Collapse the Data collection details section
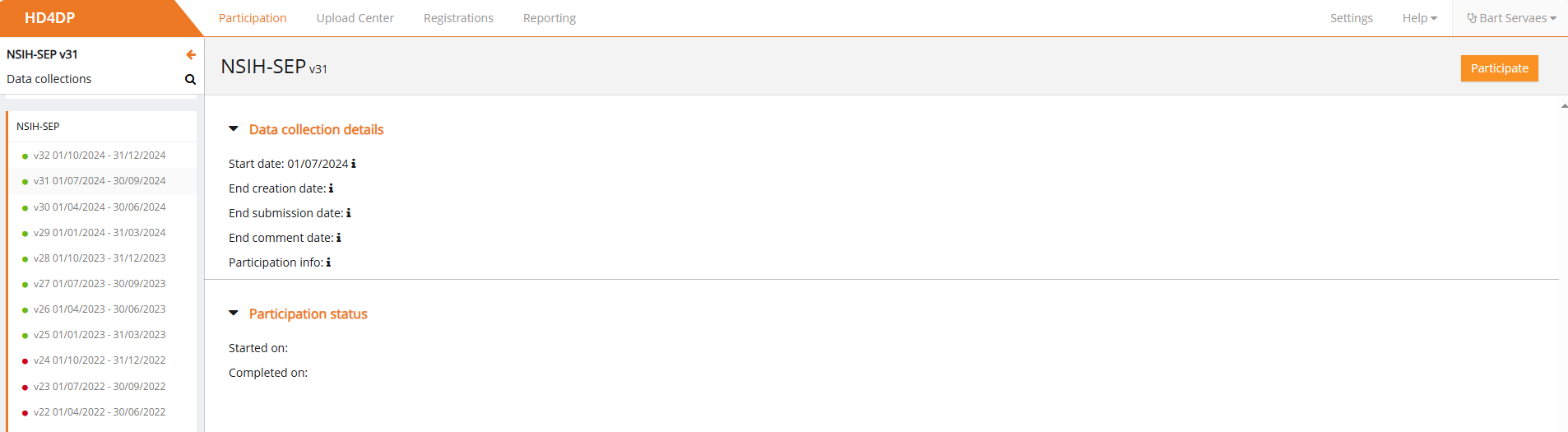Viewport: 1568px width, 432px height. point(234,129)
